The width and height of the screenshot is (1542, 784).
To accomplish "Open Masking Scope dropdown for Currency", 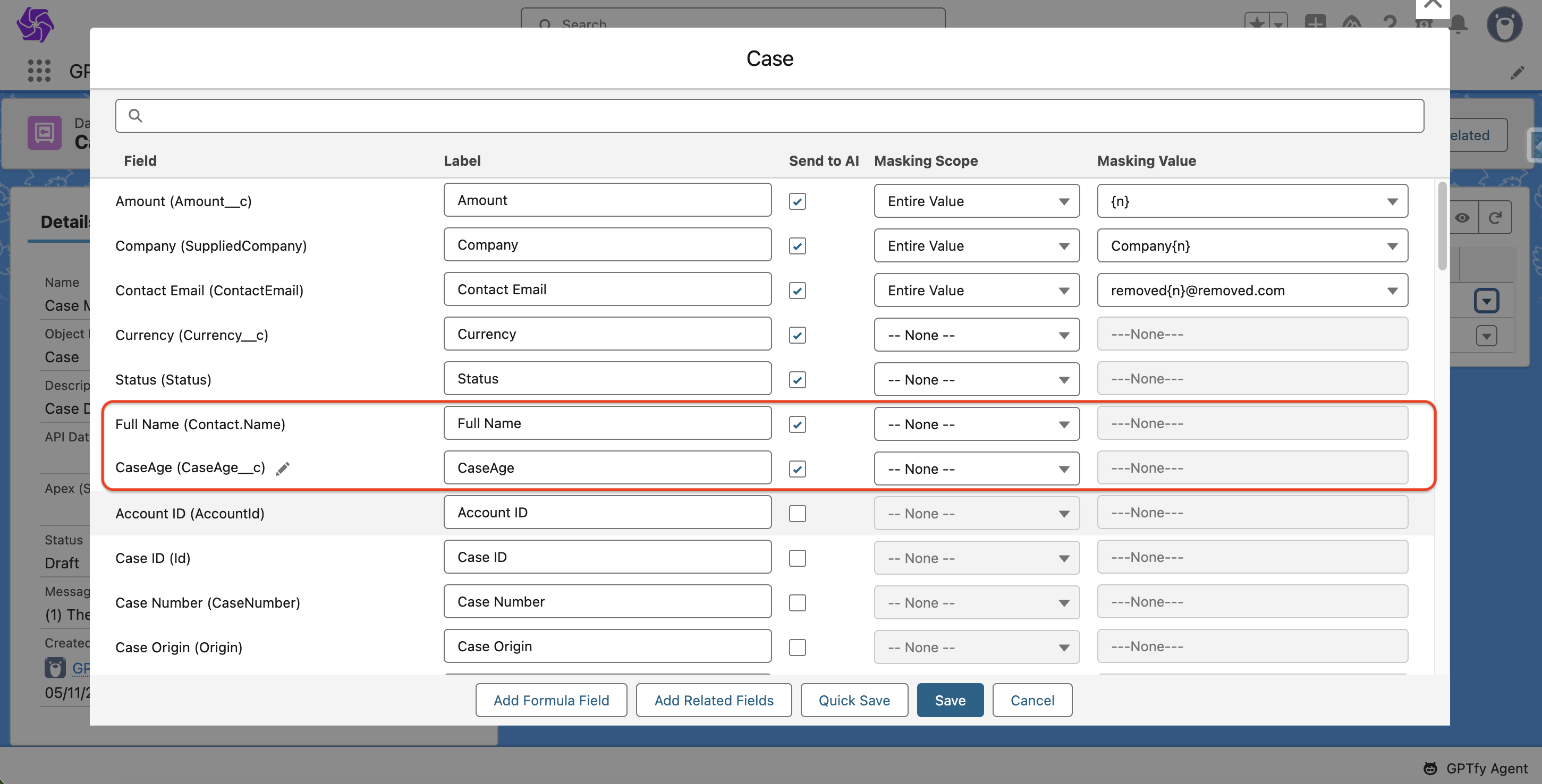I will (976, 335).
